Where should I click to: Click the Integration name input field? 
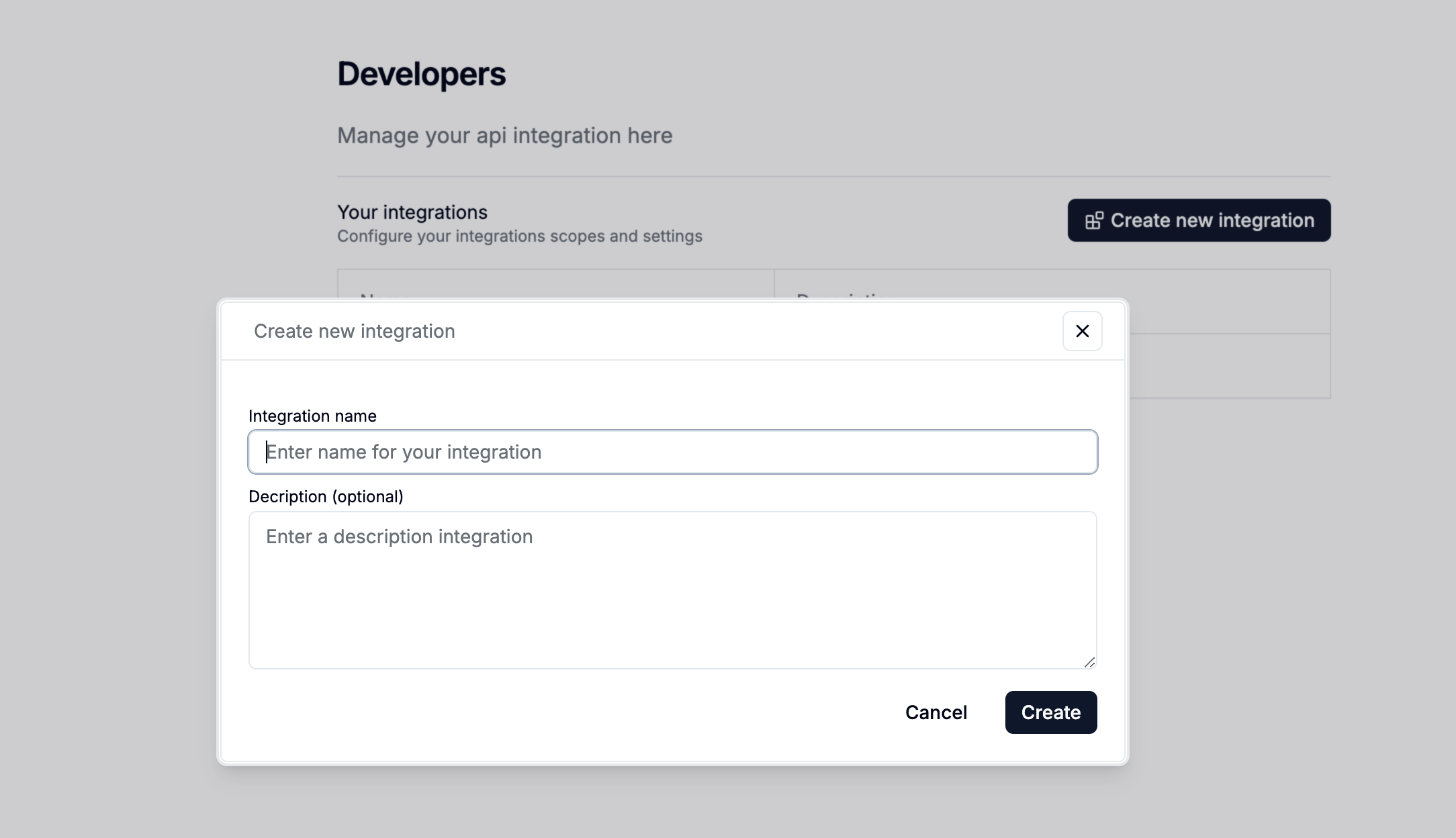click(673, 452)
